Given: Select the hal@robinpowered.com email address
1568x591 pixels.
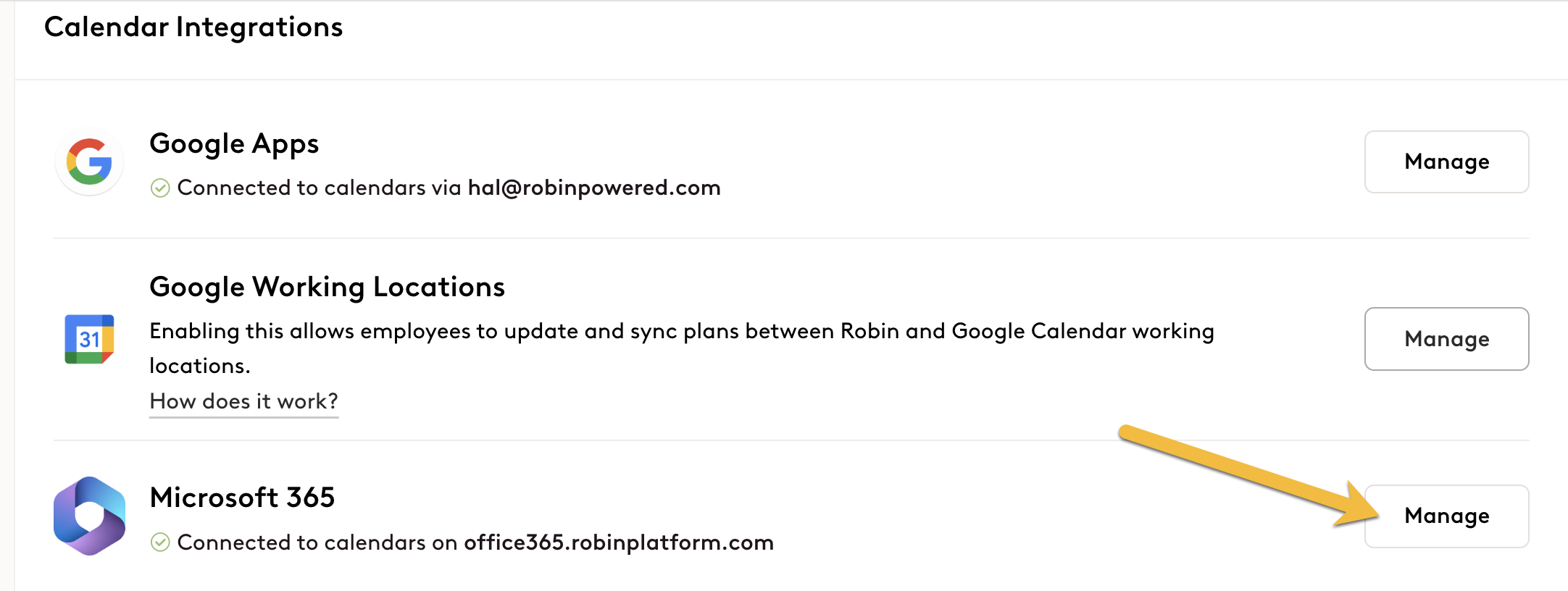Looking at the screenshot, I should [x=594, y=188].
